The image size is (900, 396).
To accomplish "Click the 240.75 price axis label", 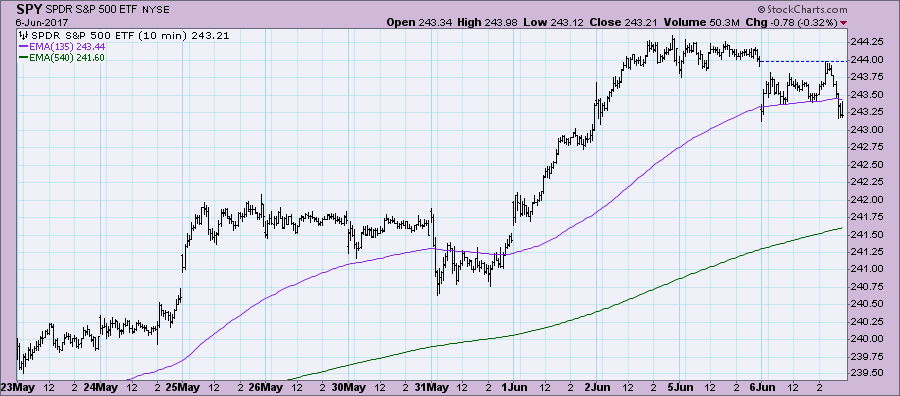I will click(867, 286).
